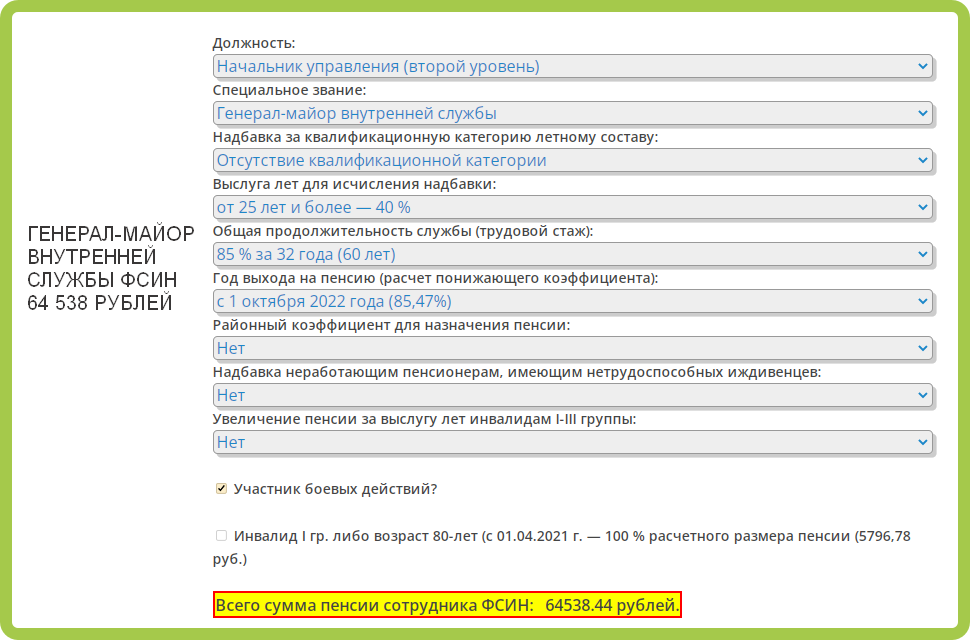Click the label Специальное звание:
This screenshot has width=970, height=640.
pyautogui.click(x=289, y=90)
